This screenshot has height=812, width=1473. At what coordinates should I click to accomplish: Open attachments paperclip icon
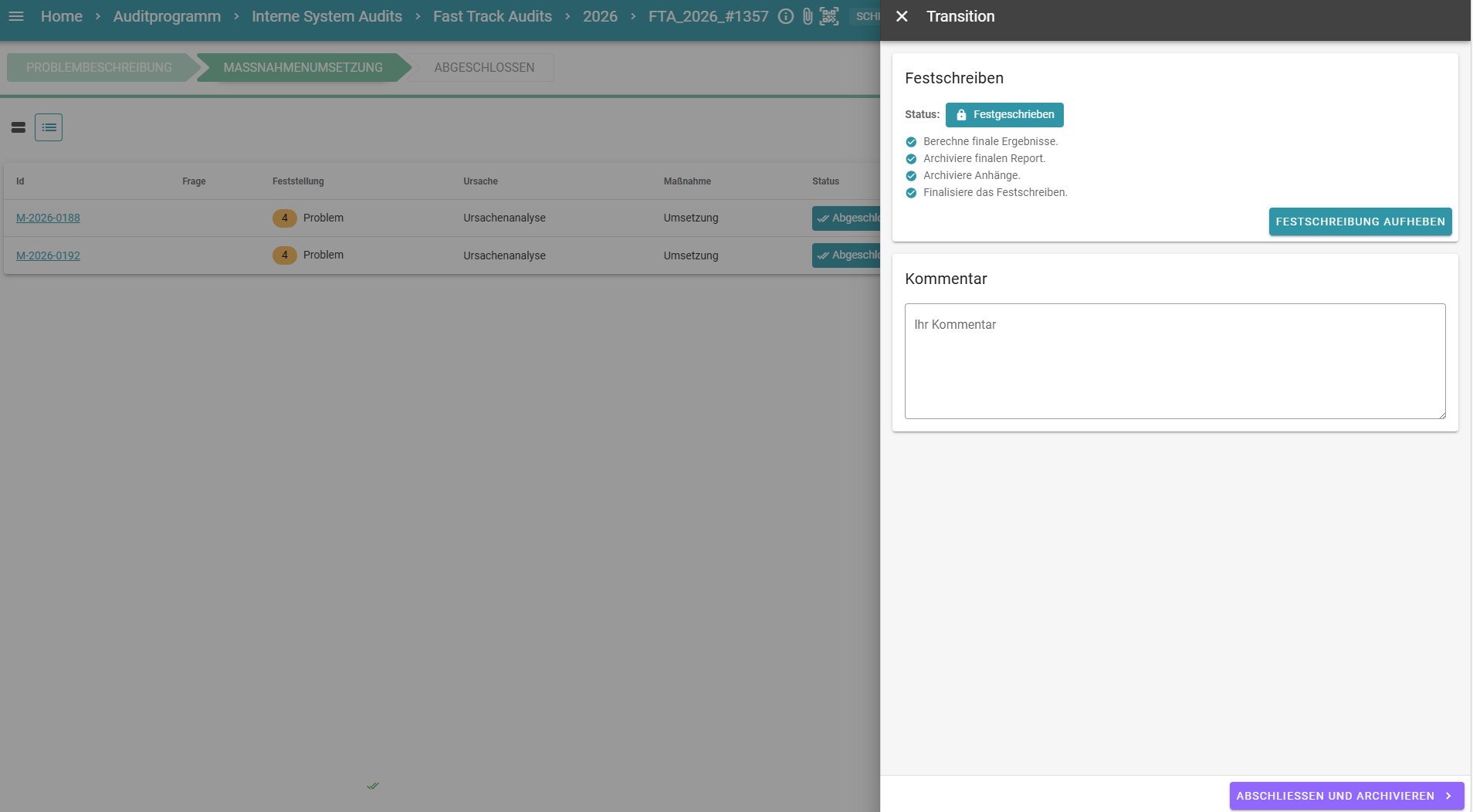[808, 16]
